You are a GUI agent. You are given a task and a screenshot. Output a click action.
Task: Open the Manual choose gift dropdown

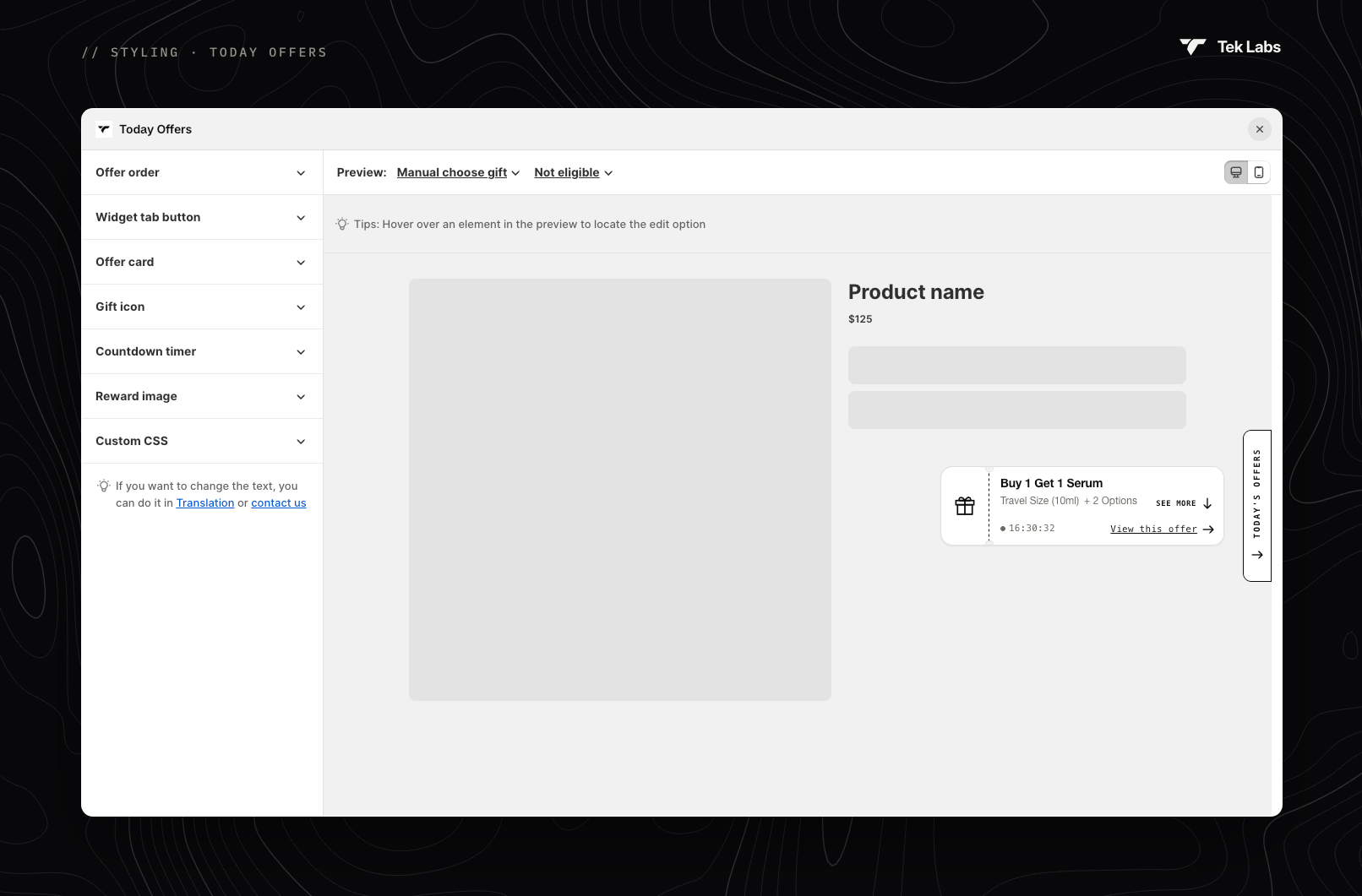458,172
